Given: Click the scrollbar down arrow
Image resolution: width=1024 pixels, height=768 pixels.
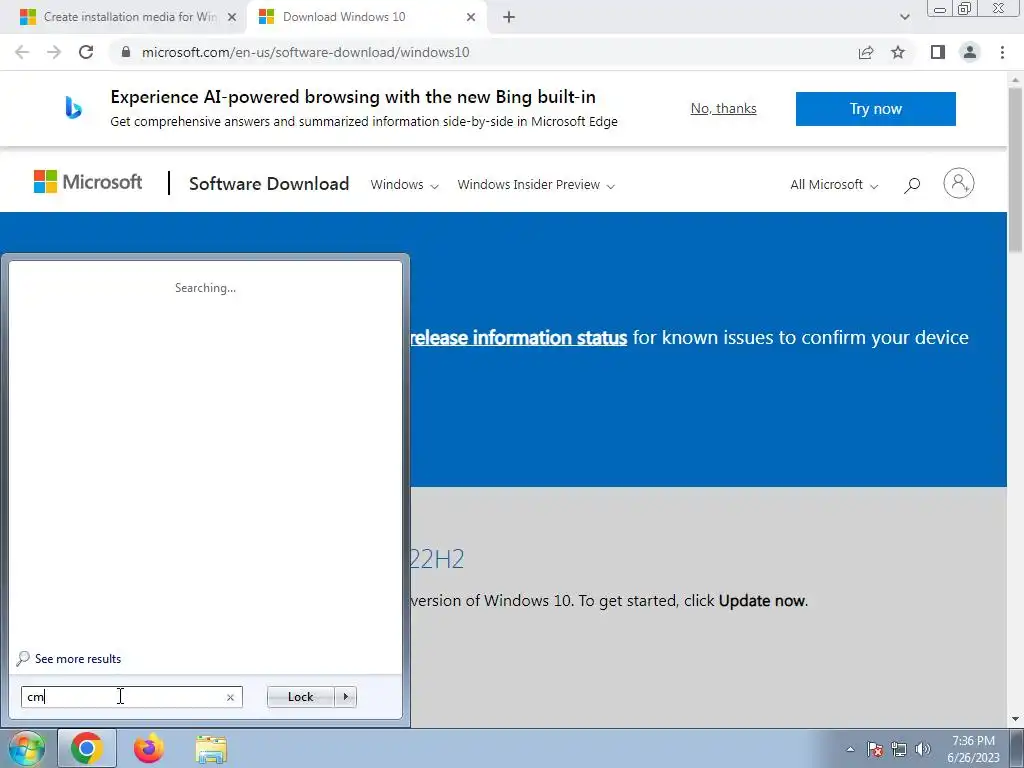Looking at the screenshot, I should [x=1015, y=720].
